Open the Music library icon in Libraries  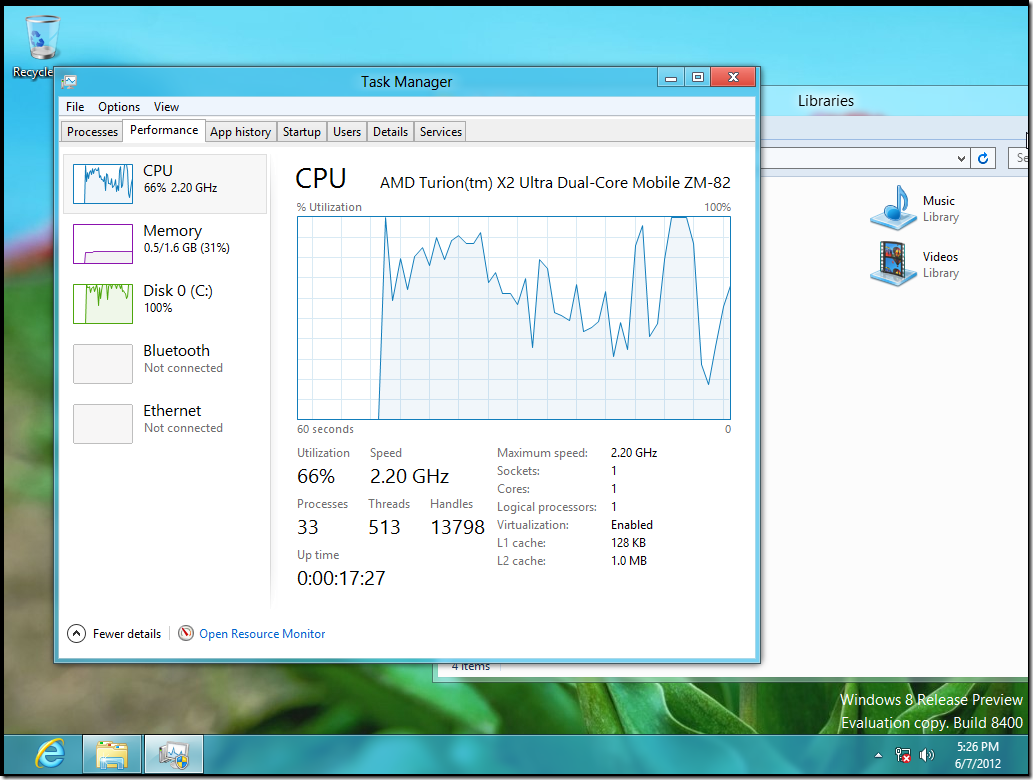tap(891, 208)
